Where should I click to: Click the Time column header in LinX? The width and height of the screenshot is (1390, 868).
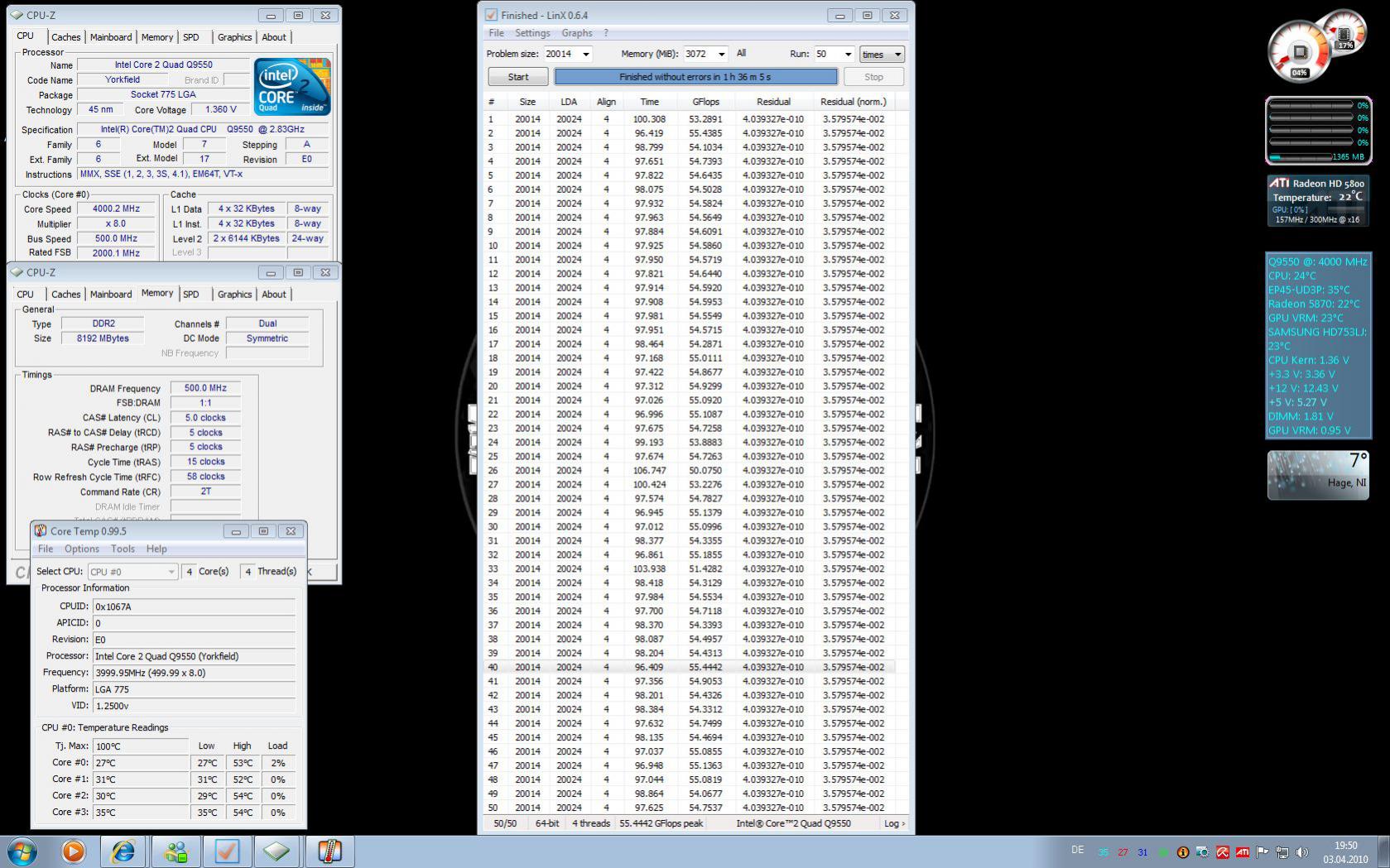tap(649, 102)
